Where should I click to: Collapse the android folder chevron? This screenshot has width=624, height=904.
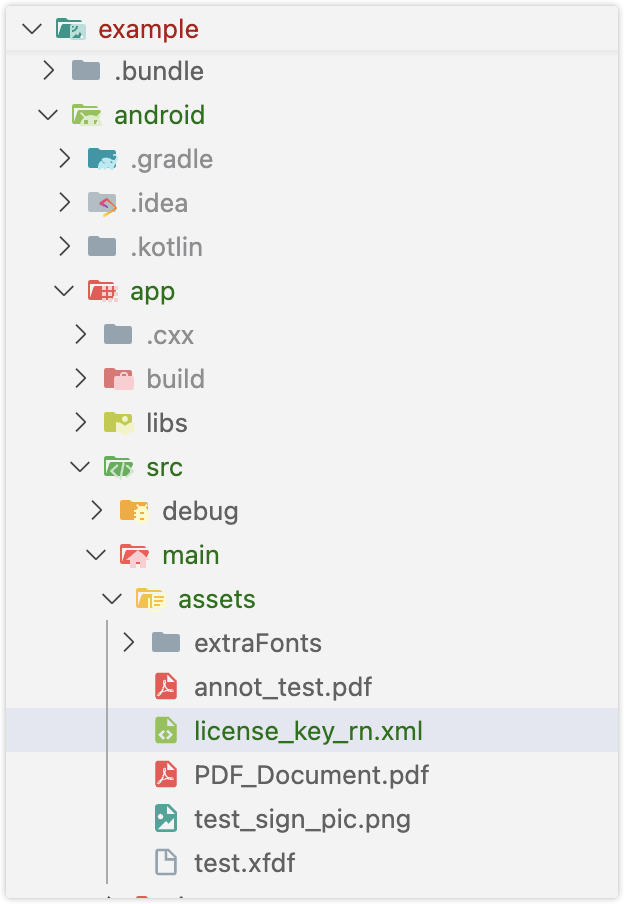click(48, 115)
